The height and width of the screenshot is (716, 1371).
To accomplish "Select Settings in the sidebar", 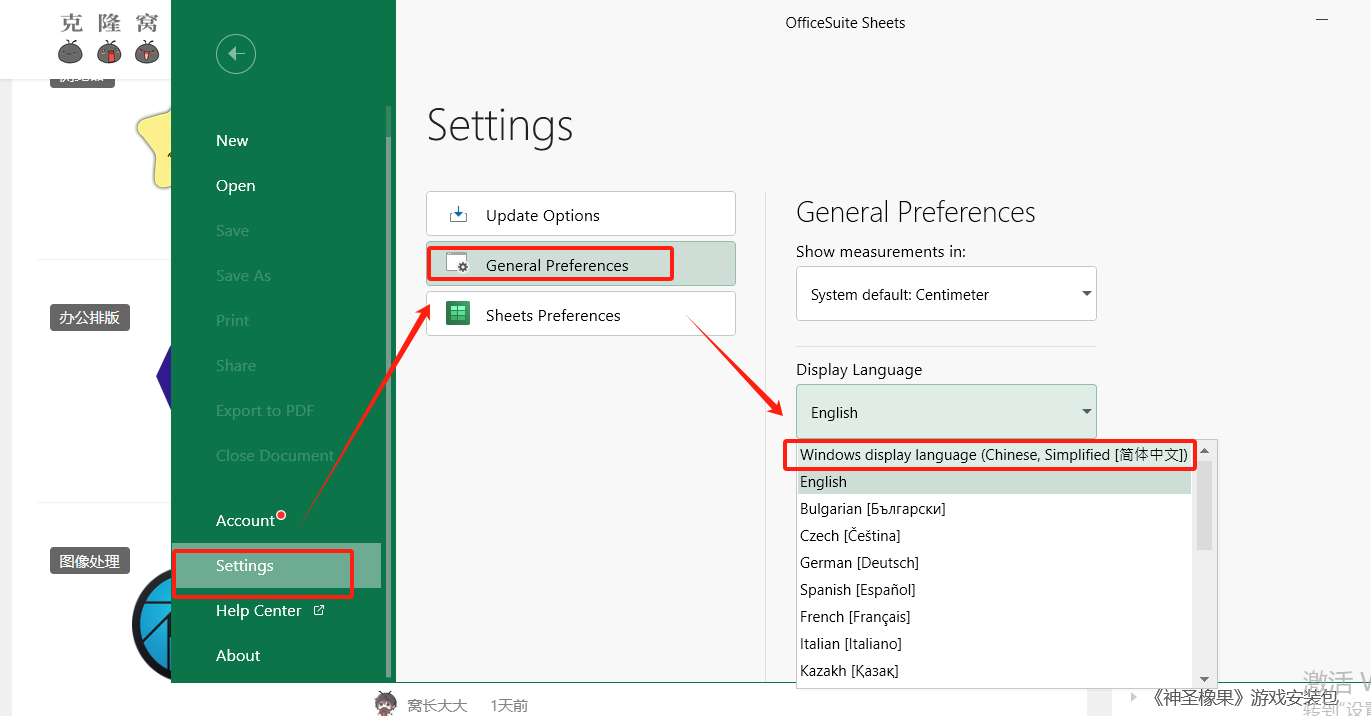I will coord(276,566).
